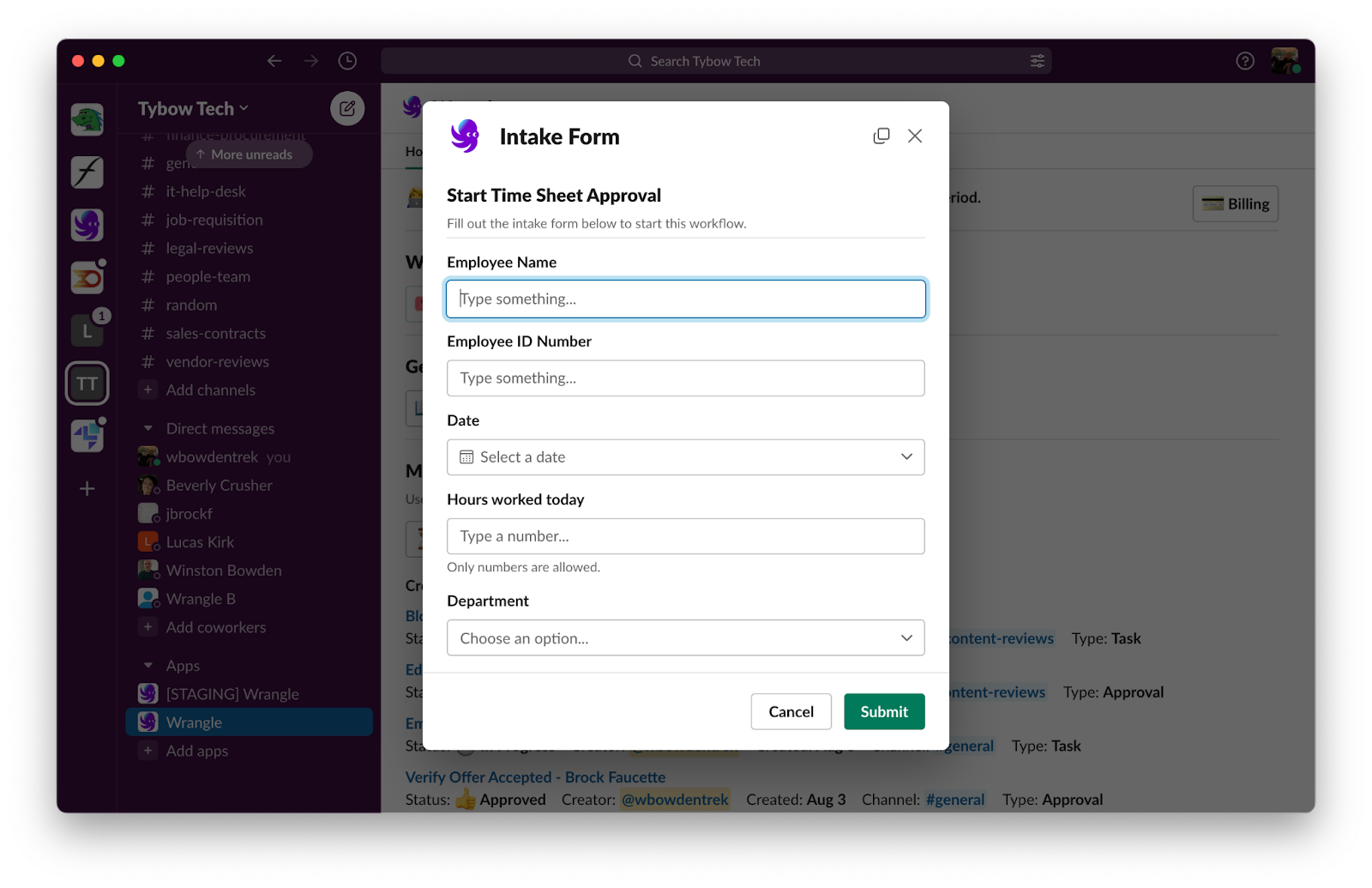Screen dimensions: 1372x888
Task: Click the history clock icon near navigation arrows
Action: point(347,61)
